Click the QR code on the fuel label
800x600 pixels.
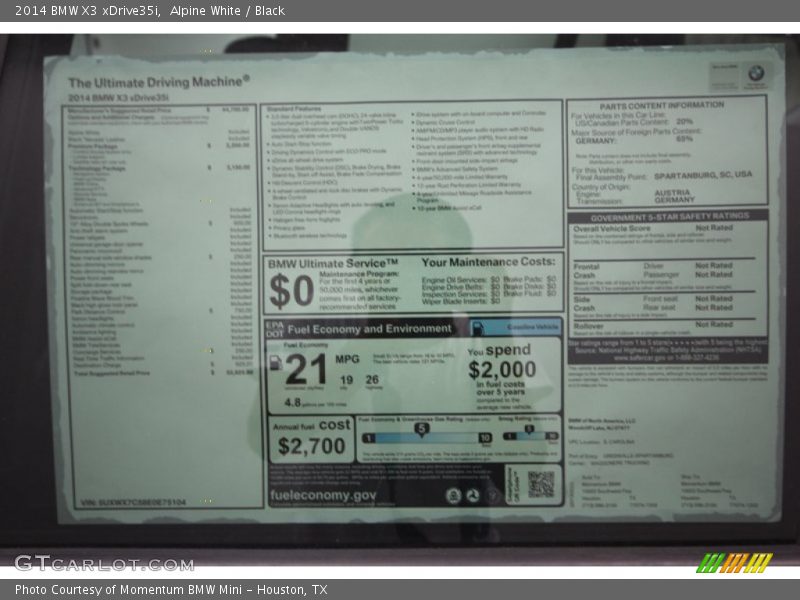tap(541, 484)
